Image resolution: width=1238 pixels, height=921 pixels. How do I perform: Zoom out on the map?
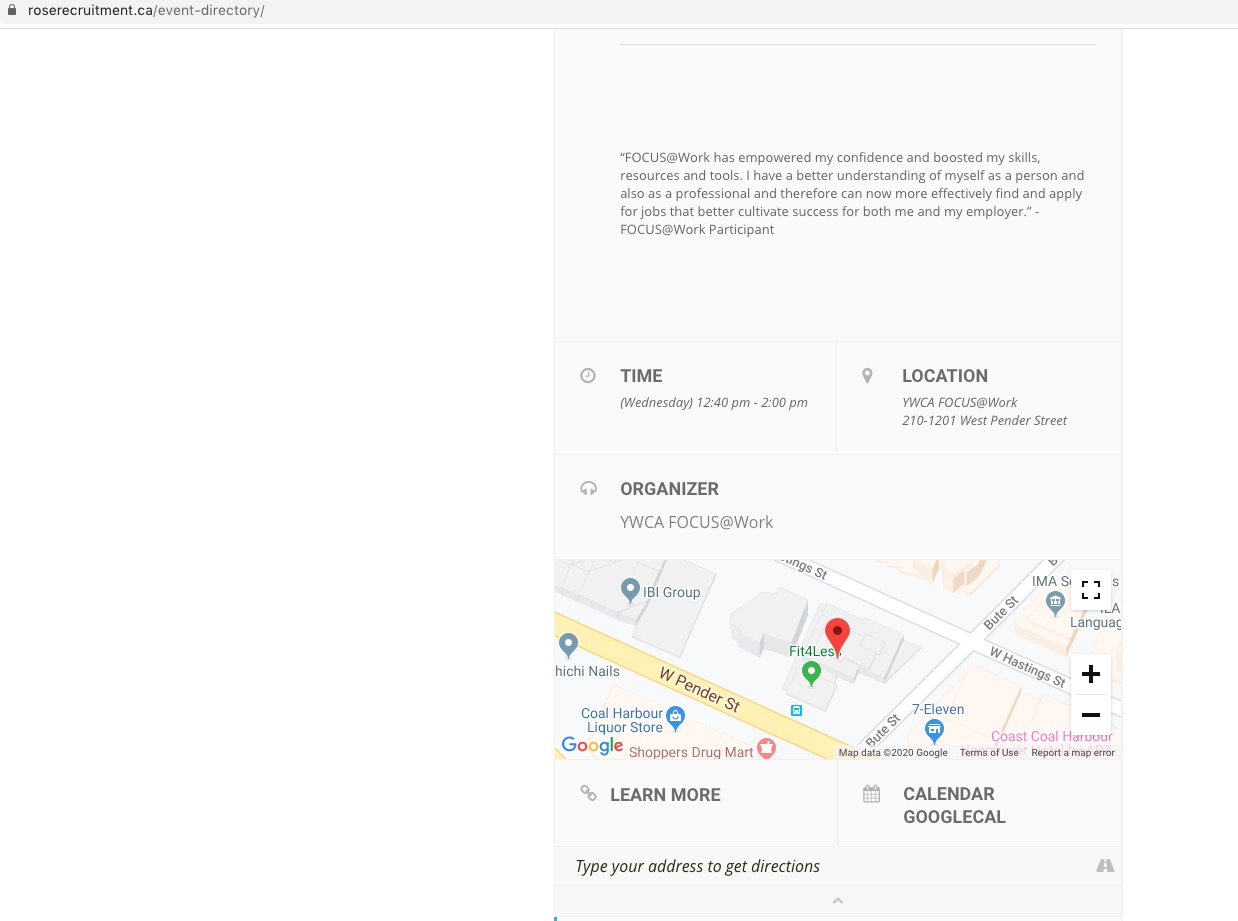click(1090, 715)
